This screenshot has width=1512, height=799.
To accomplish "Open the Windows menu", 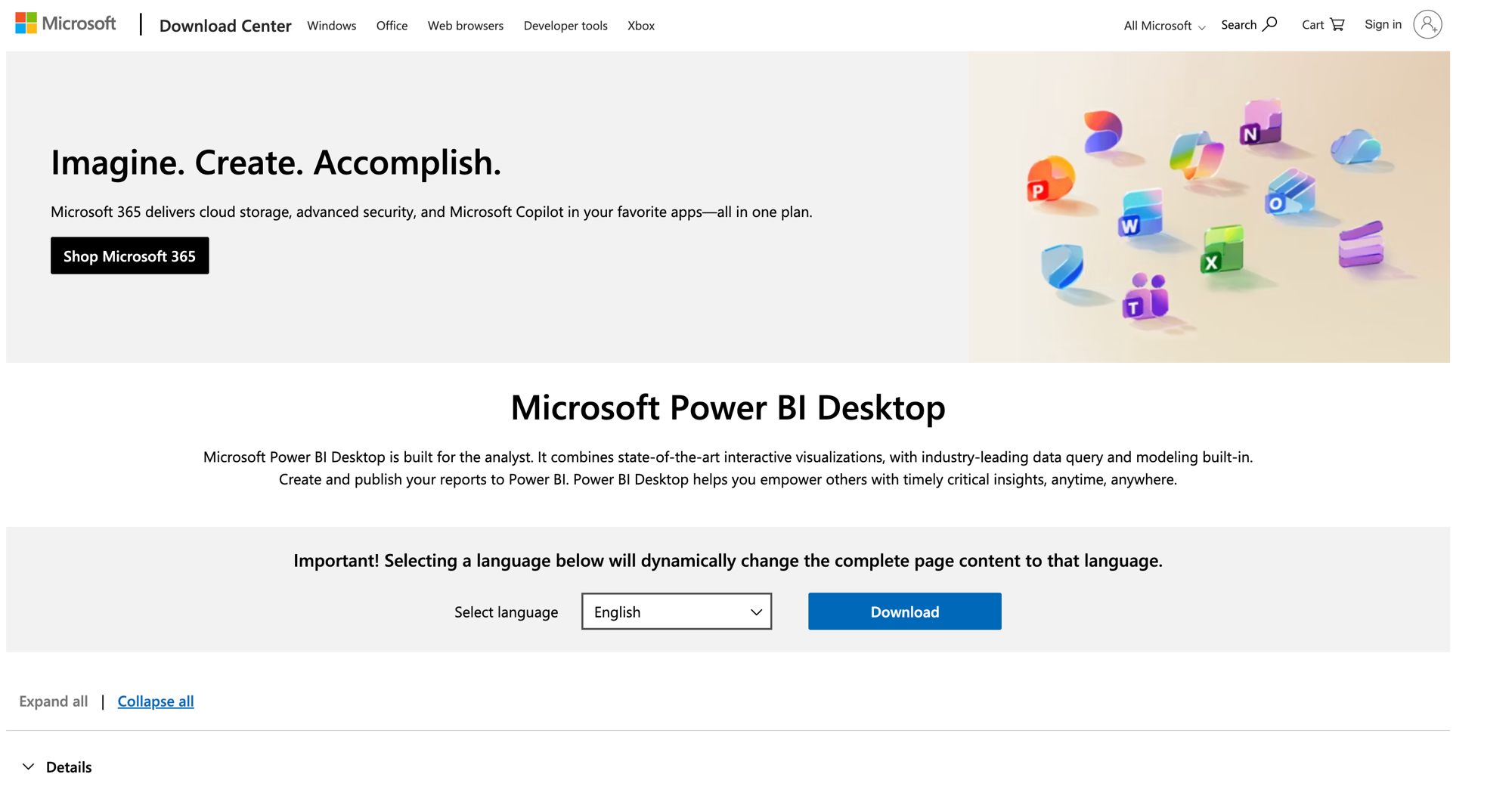I will coord(331,26).
